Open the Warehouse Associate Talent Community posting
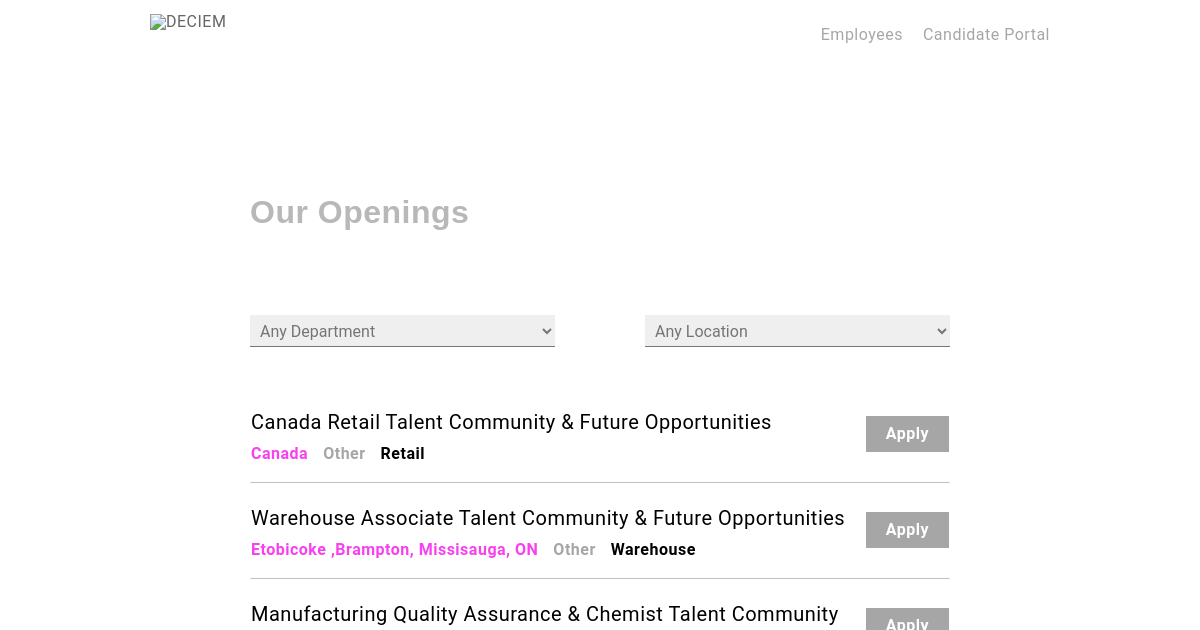 548,518
